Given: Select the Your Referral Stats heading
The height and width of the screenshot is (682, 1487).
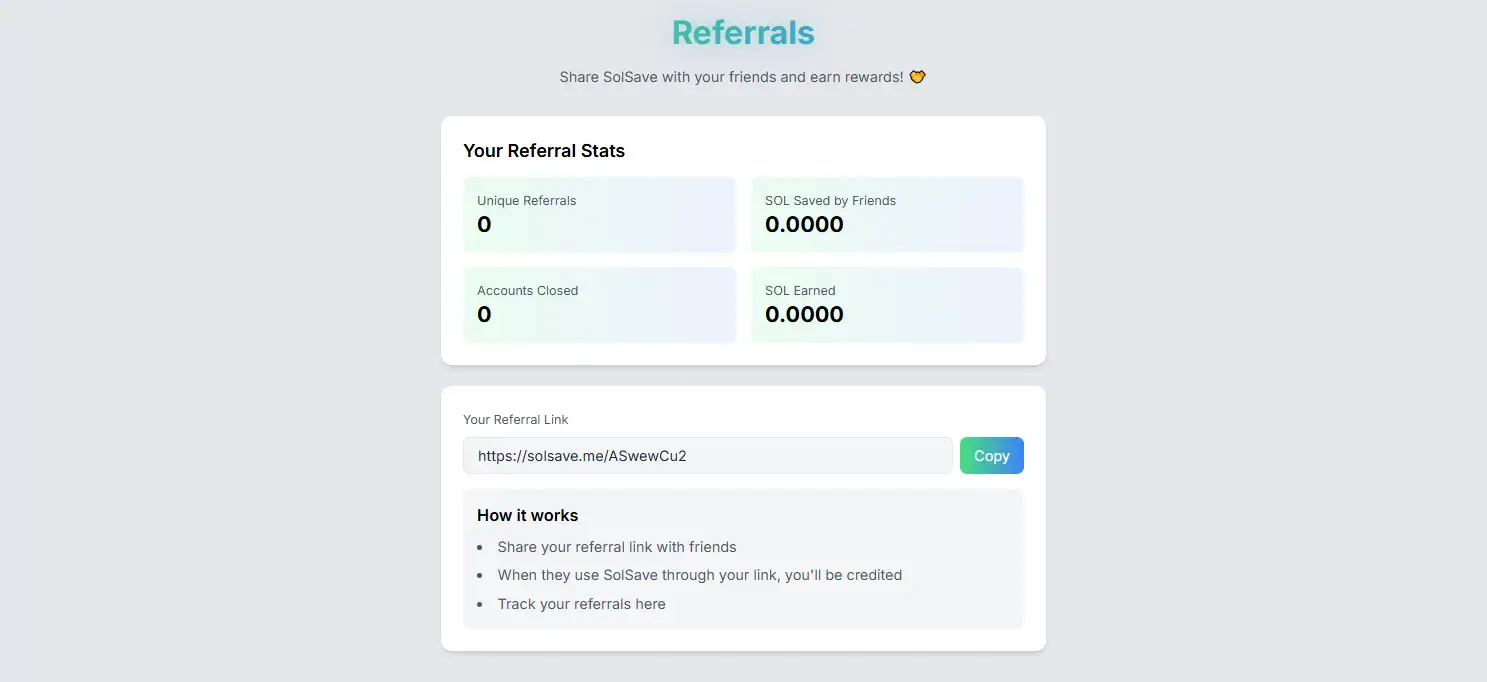Looking at the screenshot, I should (544, 151).
